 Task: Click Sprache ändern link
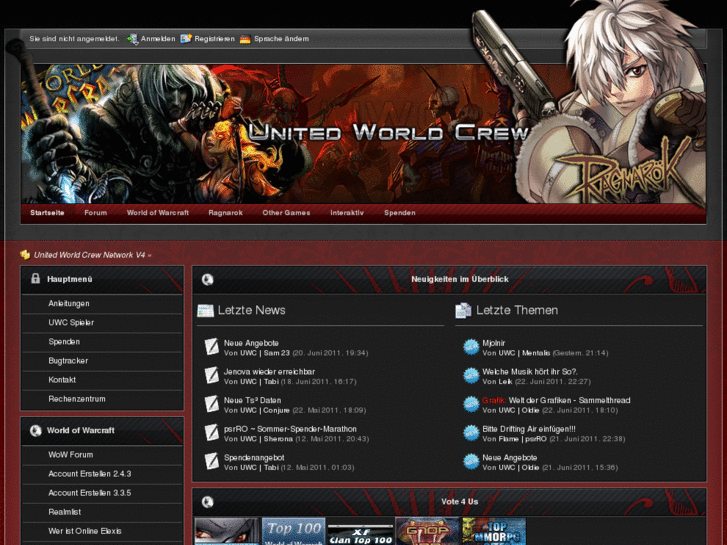click(x=281, y=39)
